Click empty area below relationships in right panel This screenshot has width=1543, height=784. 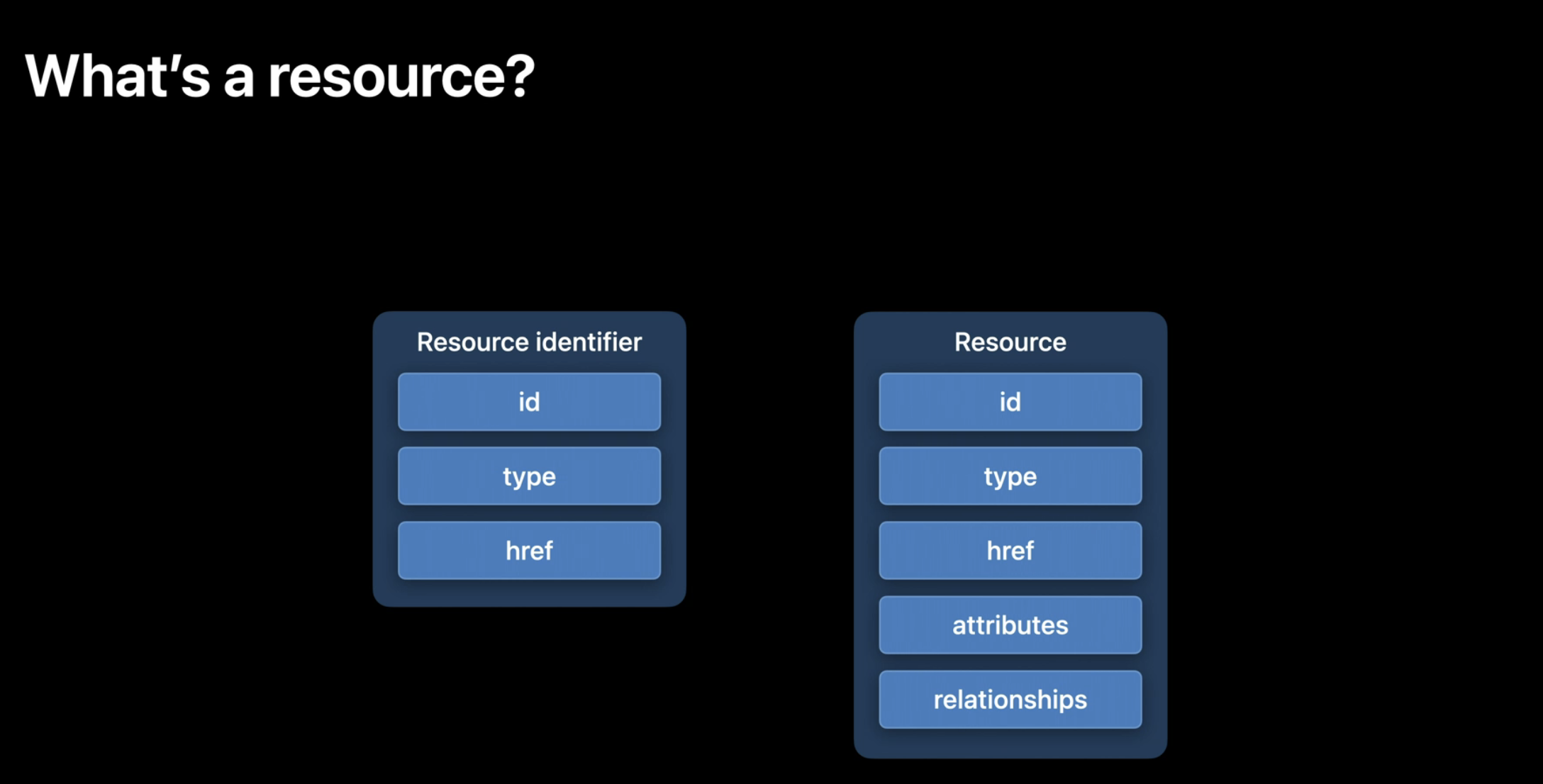pyautogui.click(x=1010, y=743)
